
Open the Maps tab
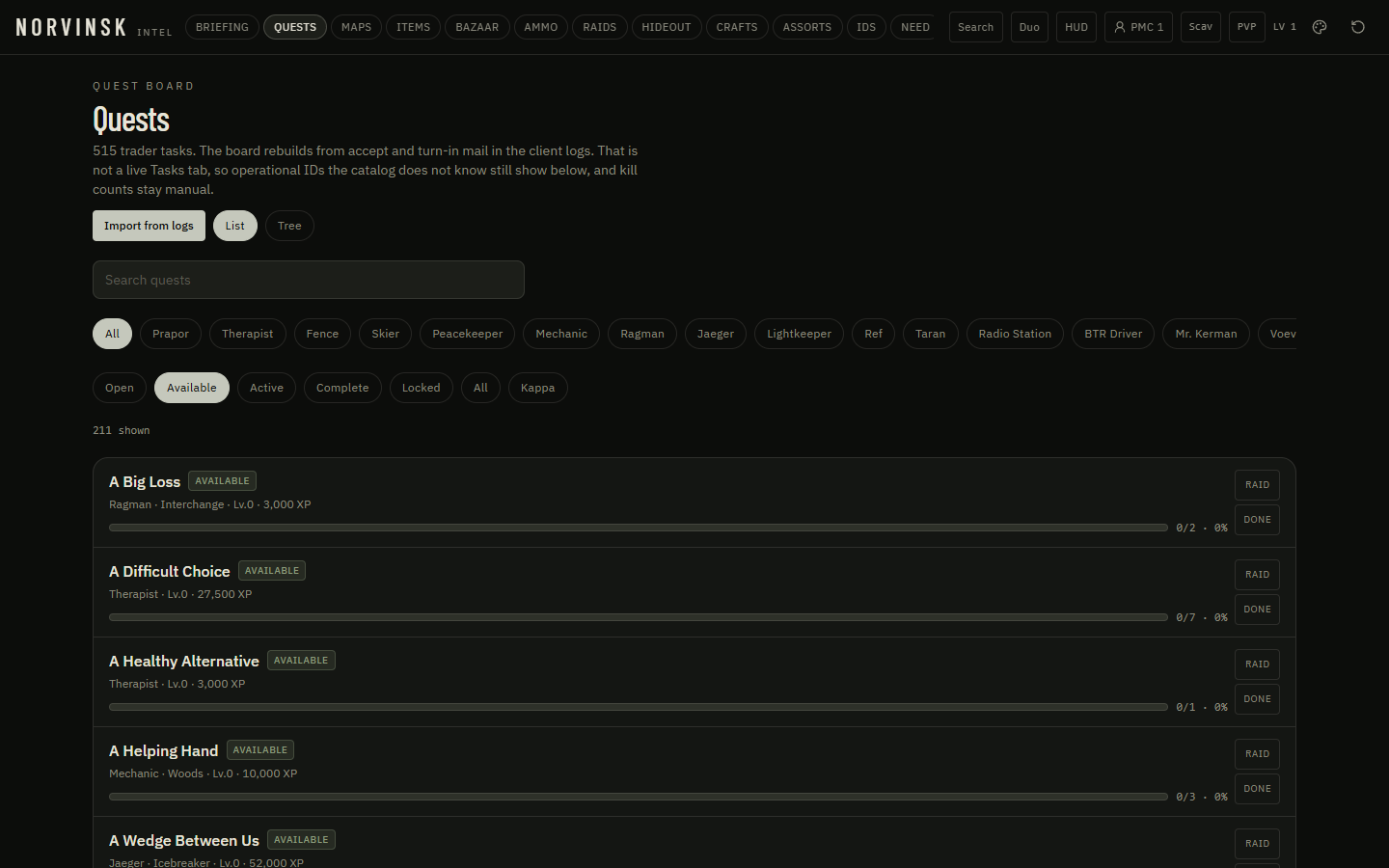coord(356,27)
